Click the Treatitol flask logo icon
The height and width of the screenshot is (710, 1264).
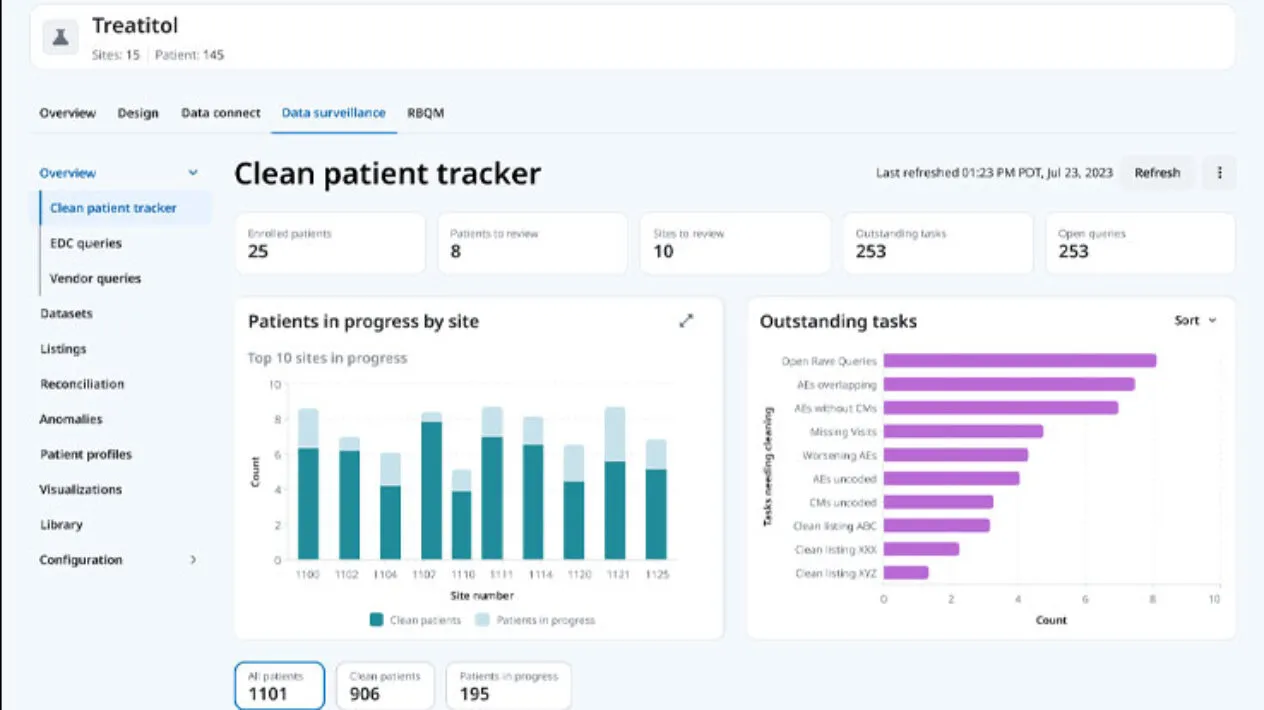coord(60,37)
